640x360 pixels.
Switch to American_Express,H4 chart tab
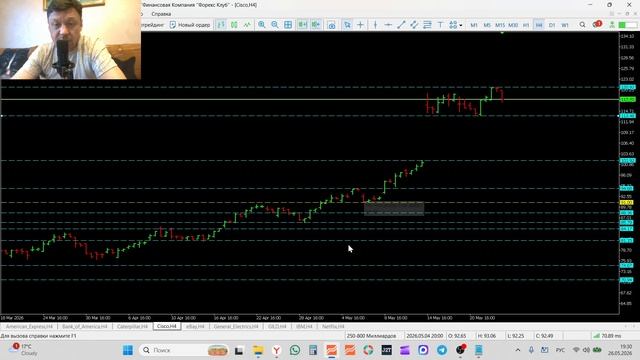(x=29, y=327)
